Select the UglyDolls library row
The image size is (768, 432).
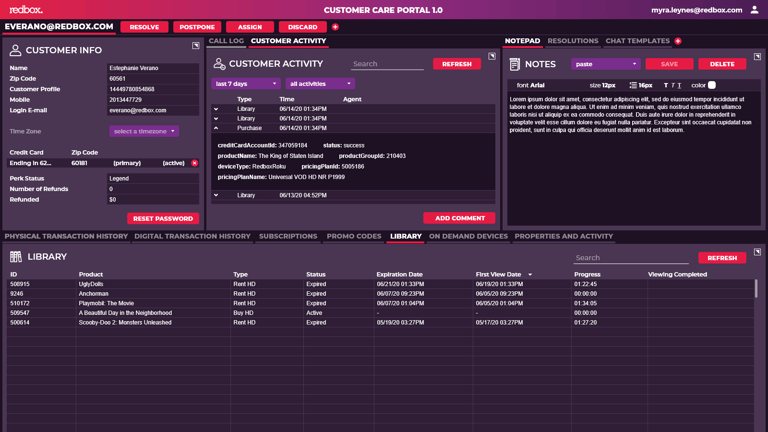pos(381,284)
